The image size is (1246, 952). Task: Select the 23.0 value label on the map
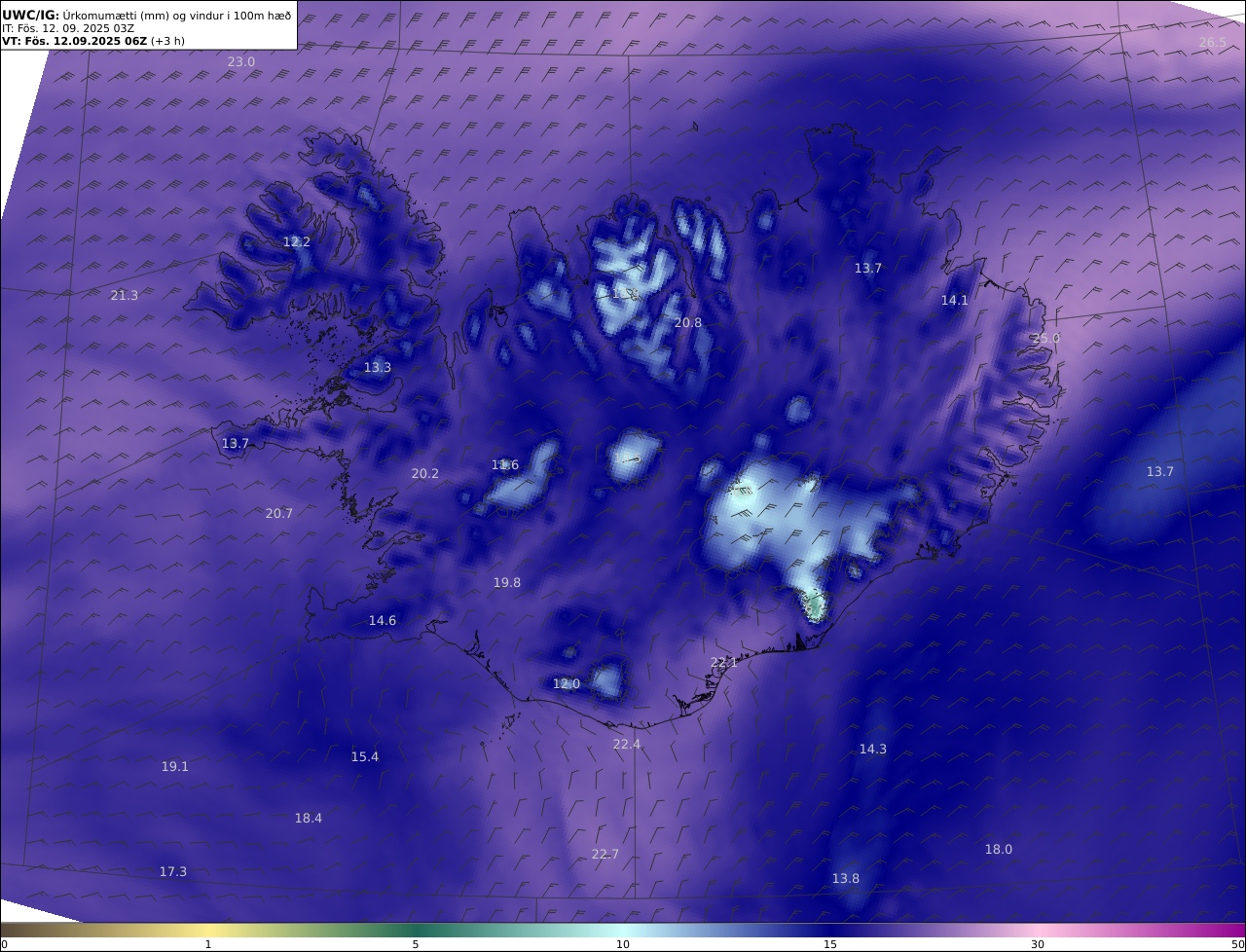click(x=241, y=62)
